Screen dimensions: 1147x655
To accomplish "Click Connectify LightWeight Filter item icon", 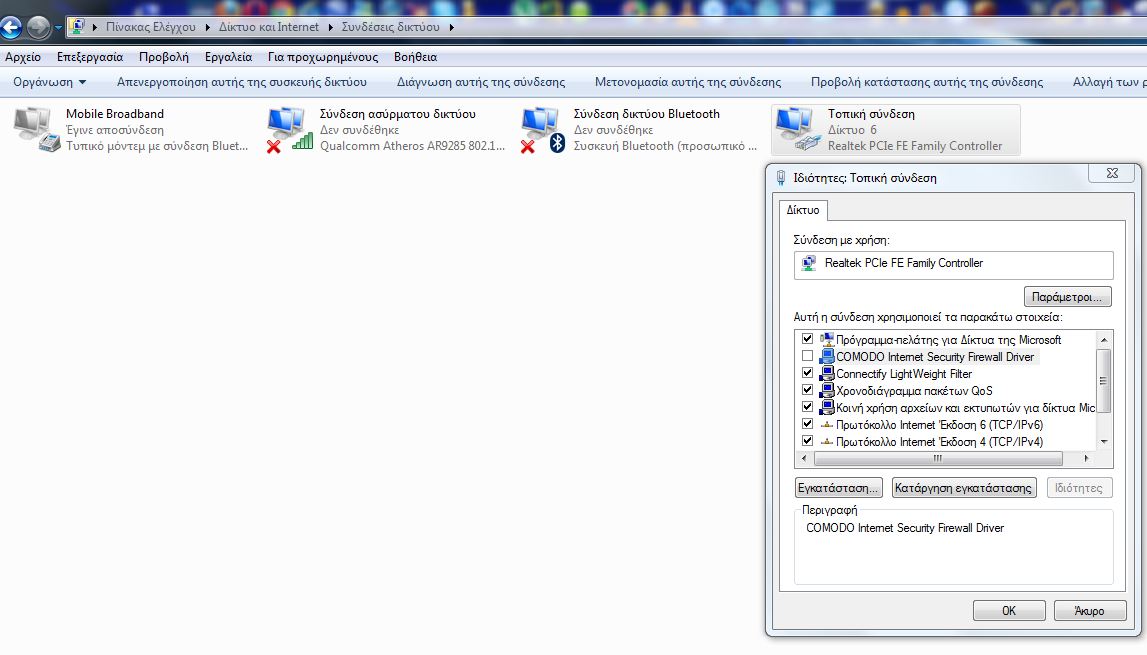I will [x=827, y=373].
